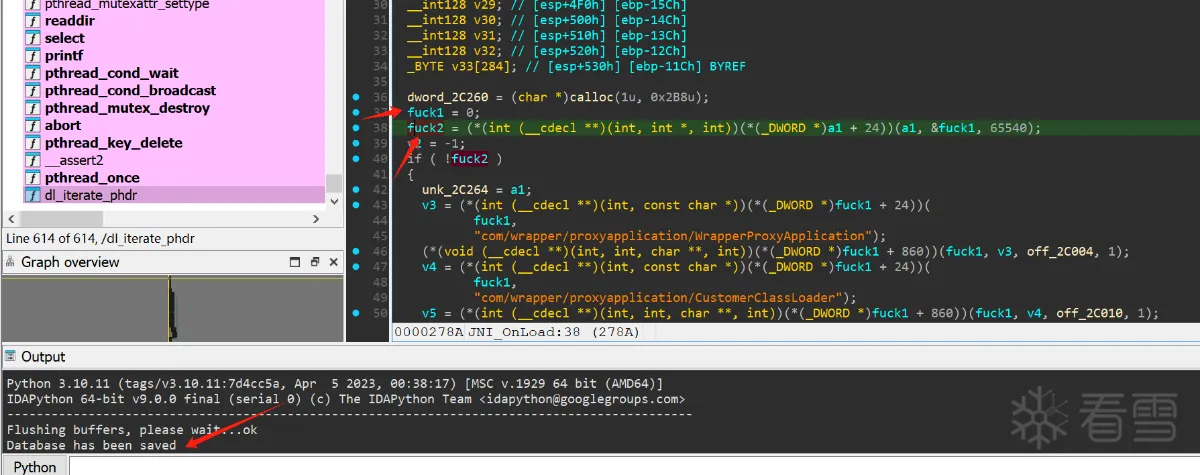Viewport: 1200px width, 475px height.
Task: Click unk_2C264 on line 42
Action: coord(456,190)
